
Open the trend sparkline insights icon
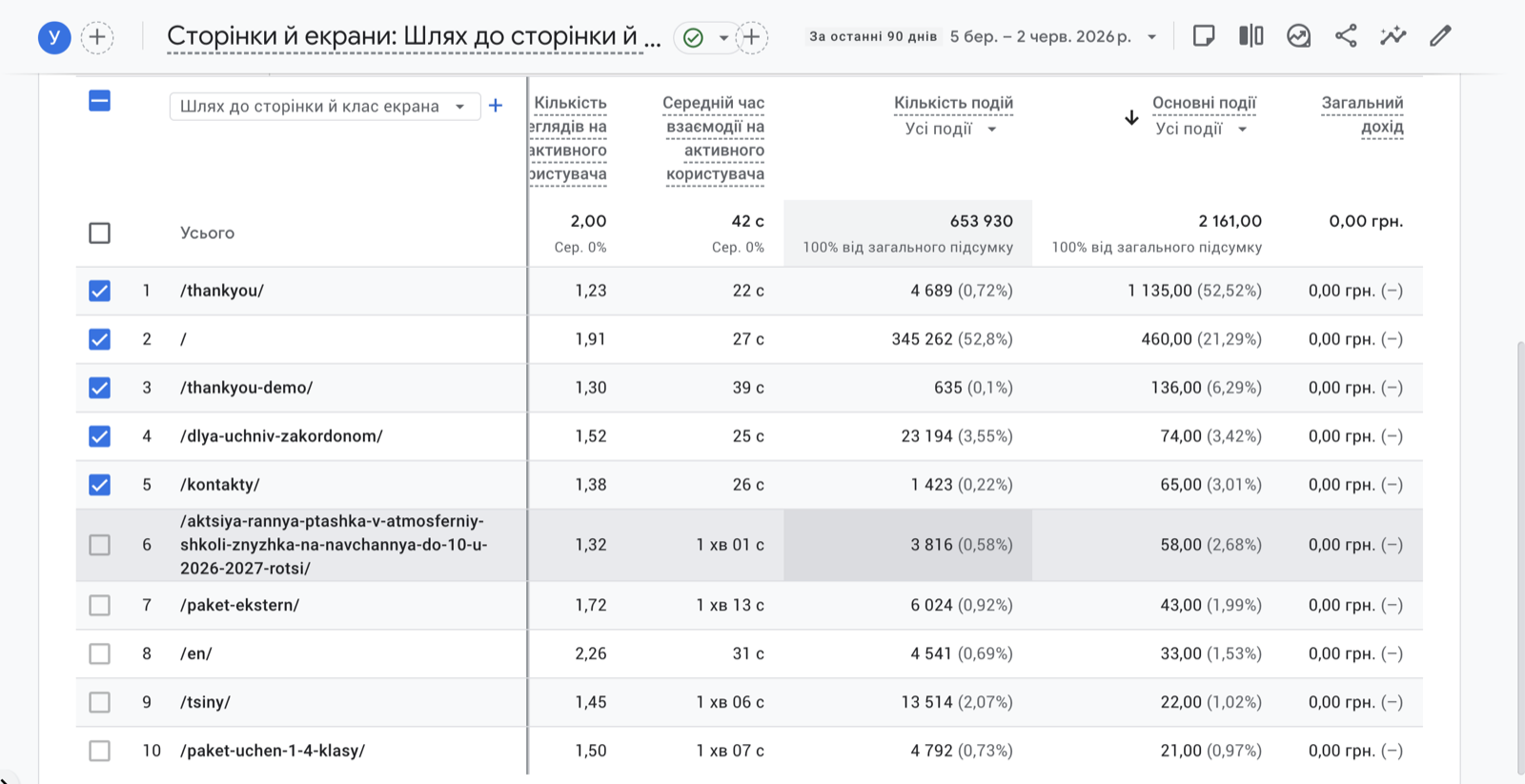tap(1393, 36)
